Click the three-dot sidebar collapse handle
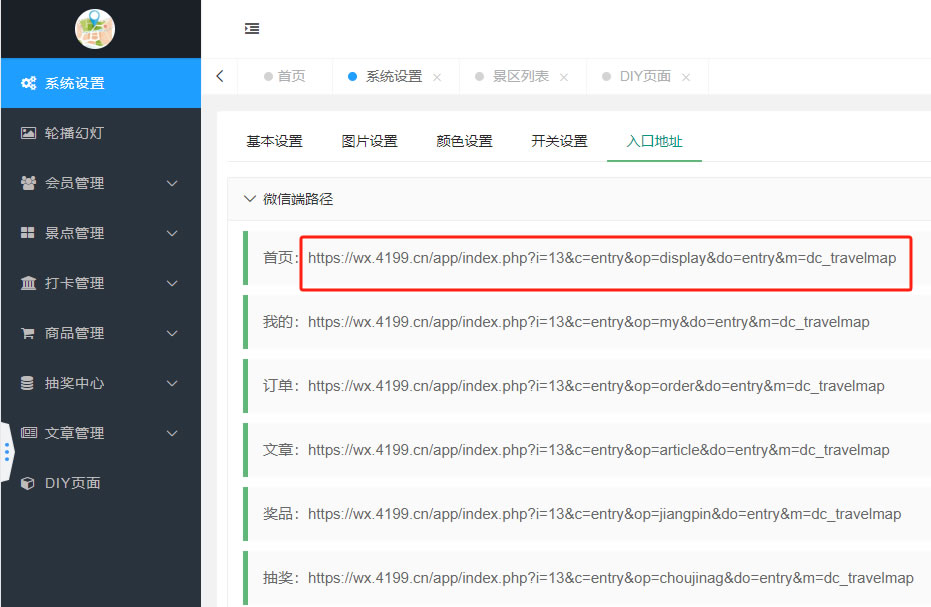 tap(7, 452)
